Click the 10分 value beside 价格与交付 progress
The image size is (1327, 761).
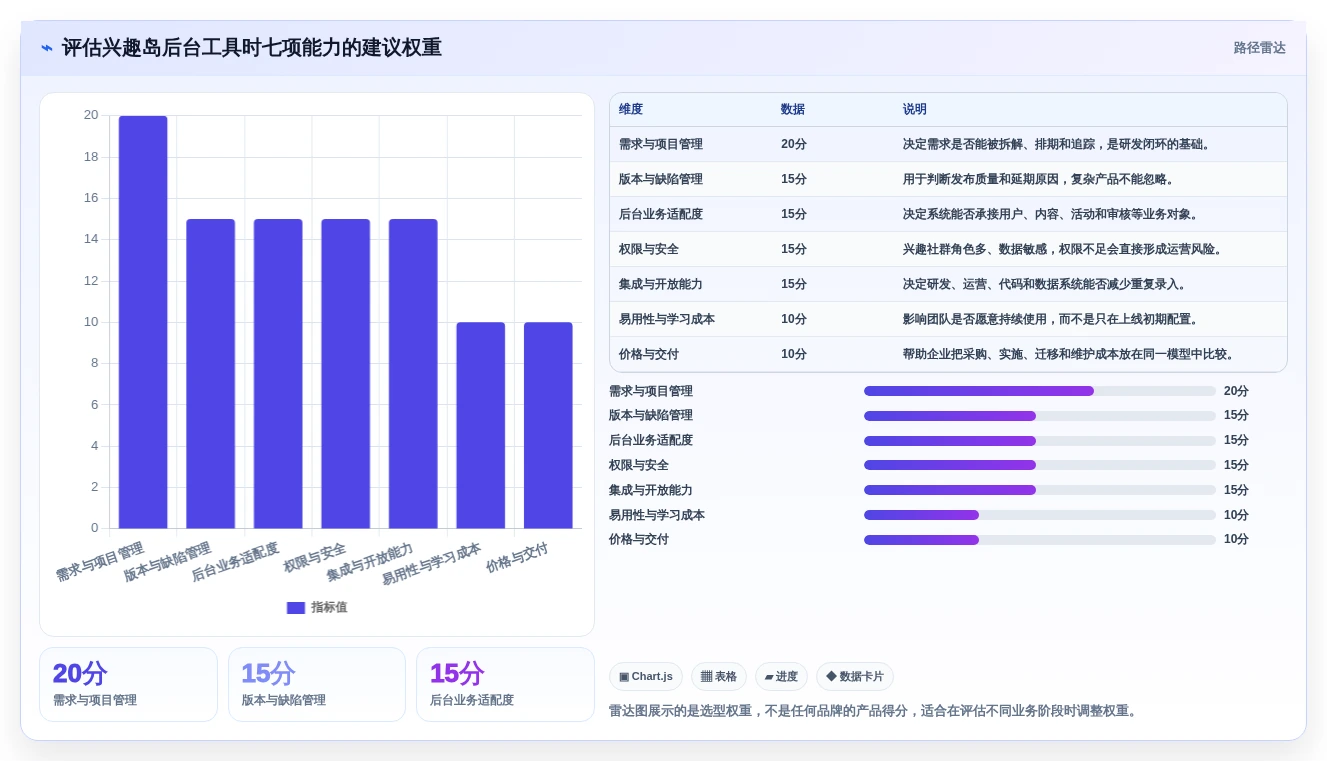click(x=1236, y=540)
